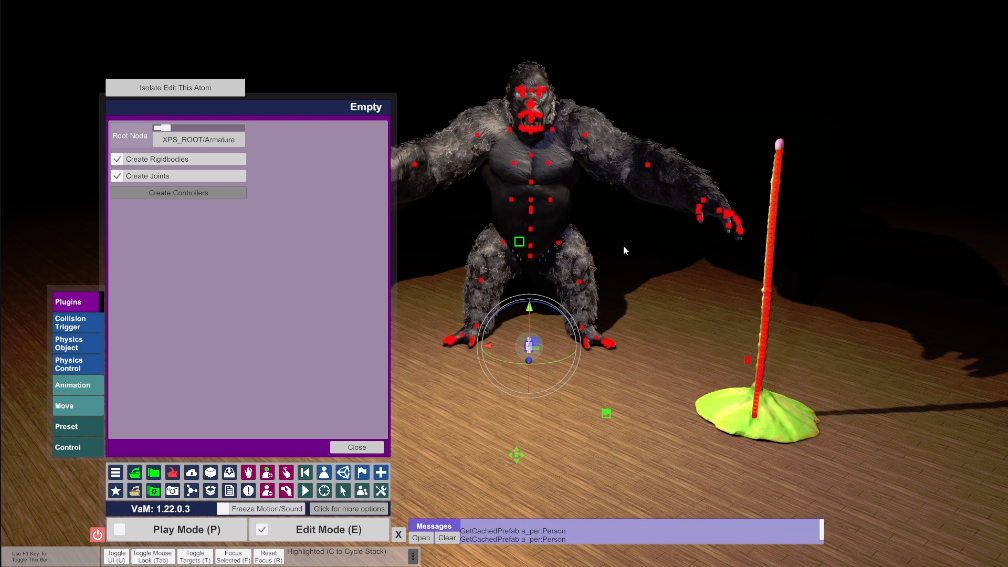
Task: Open the Collision Trigger tab
Action: tap(78, 323)
